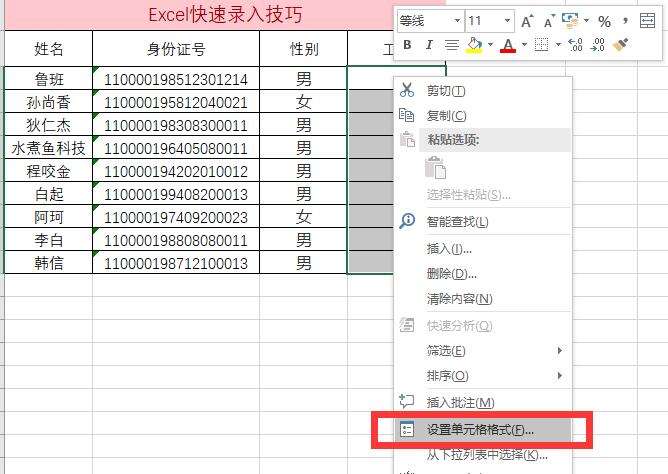The height and width of the screenshot is (474, 668).
Task: Click the copy pages icon
Action: (406, 115)
